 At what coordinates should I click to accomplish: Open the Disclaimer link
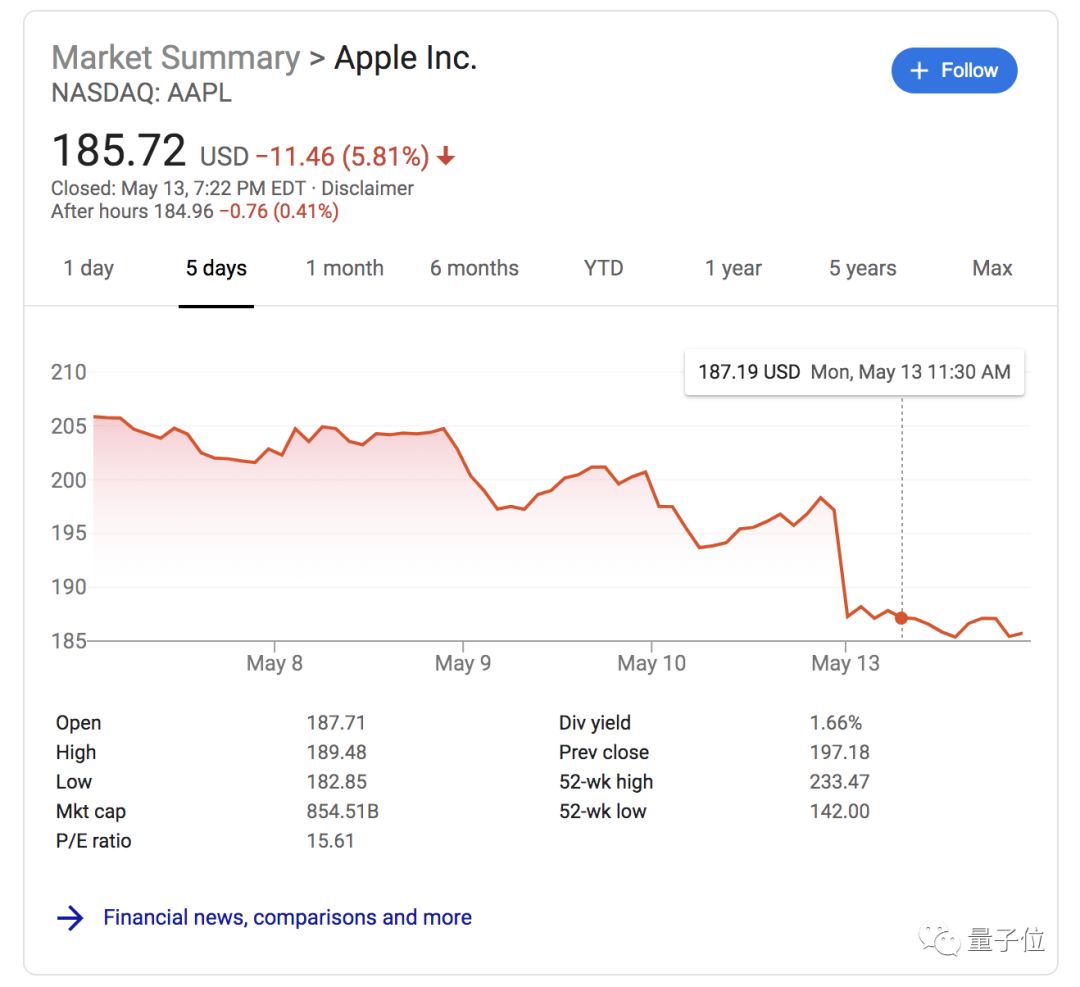coord(368,188)
